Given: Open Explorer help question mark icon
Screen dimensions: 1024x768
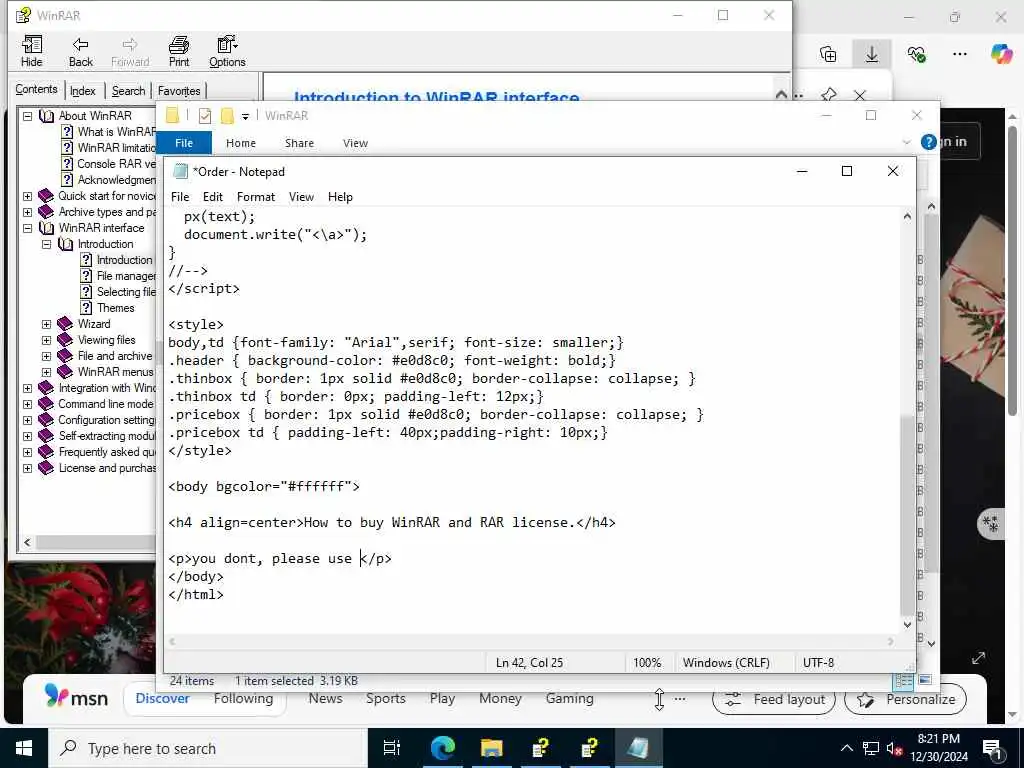Looking at the screenshot, I should point(928,142).
